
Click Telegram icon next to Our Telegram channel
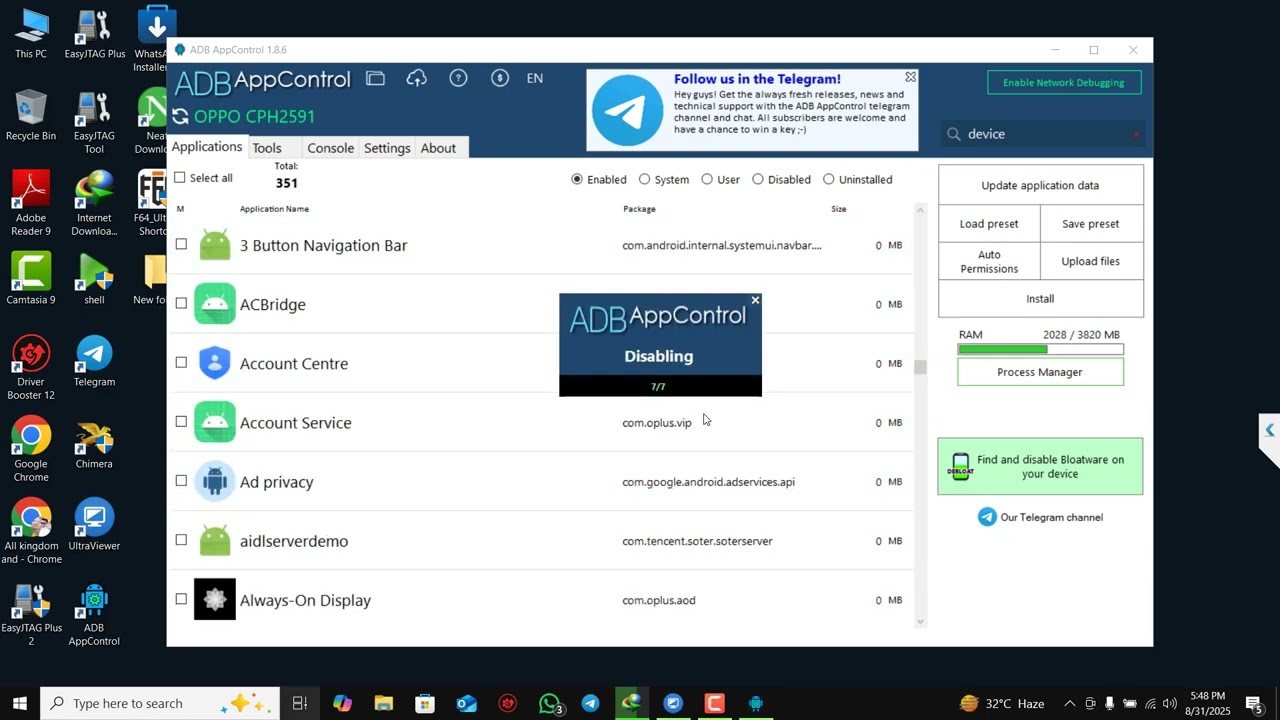click(987, 517)
